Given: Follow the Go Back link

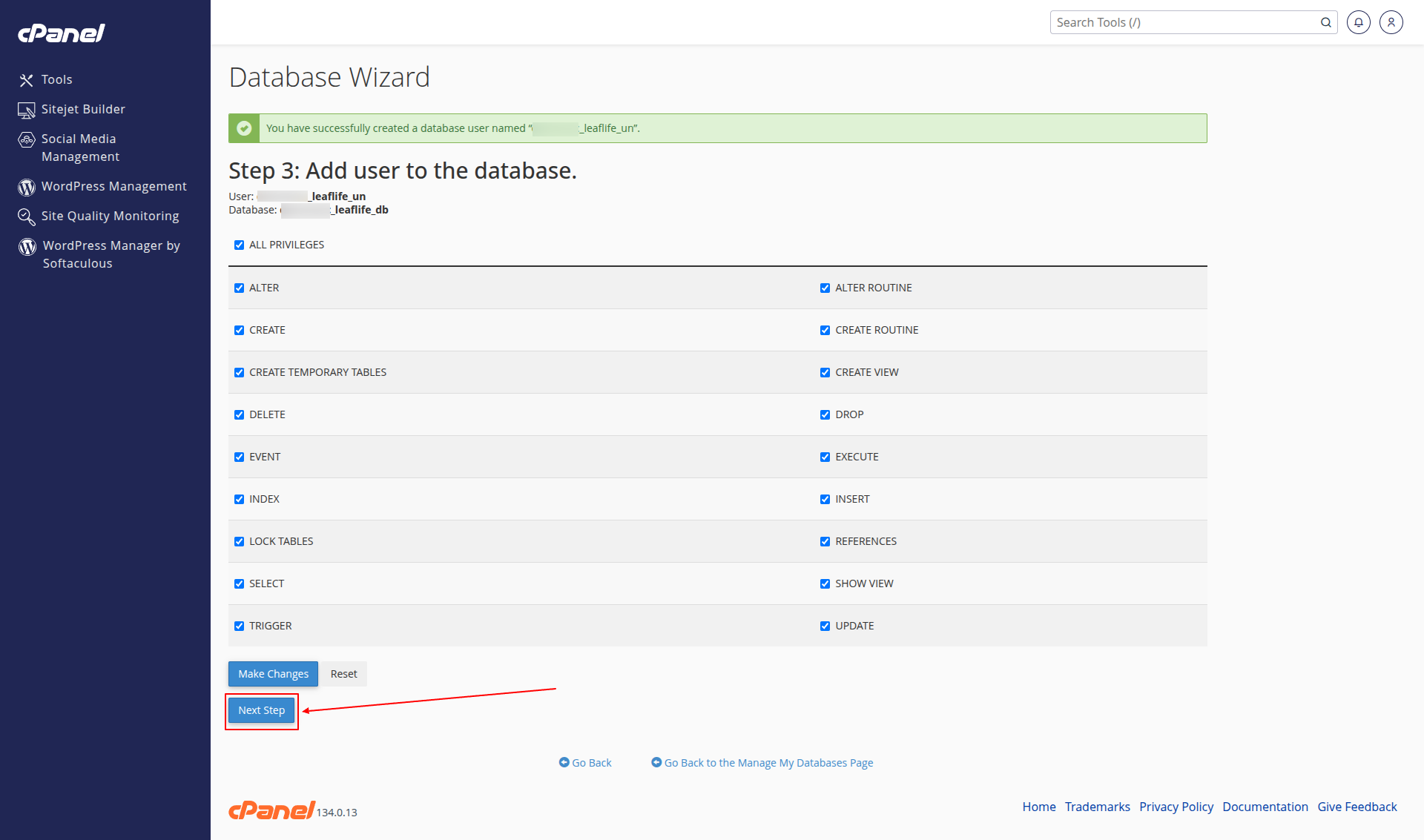Looking at the screenshot, I should point(592,763).
